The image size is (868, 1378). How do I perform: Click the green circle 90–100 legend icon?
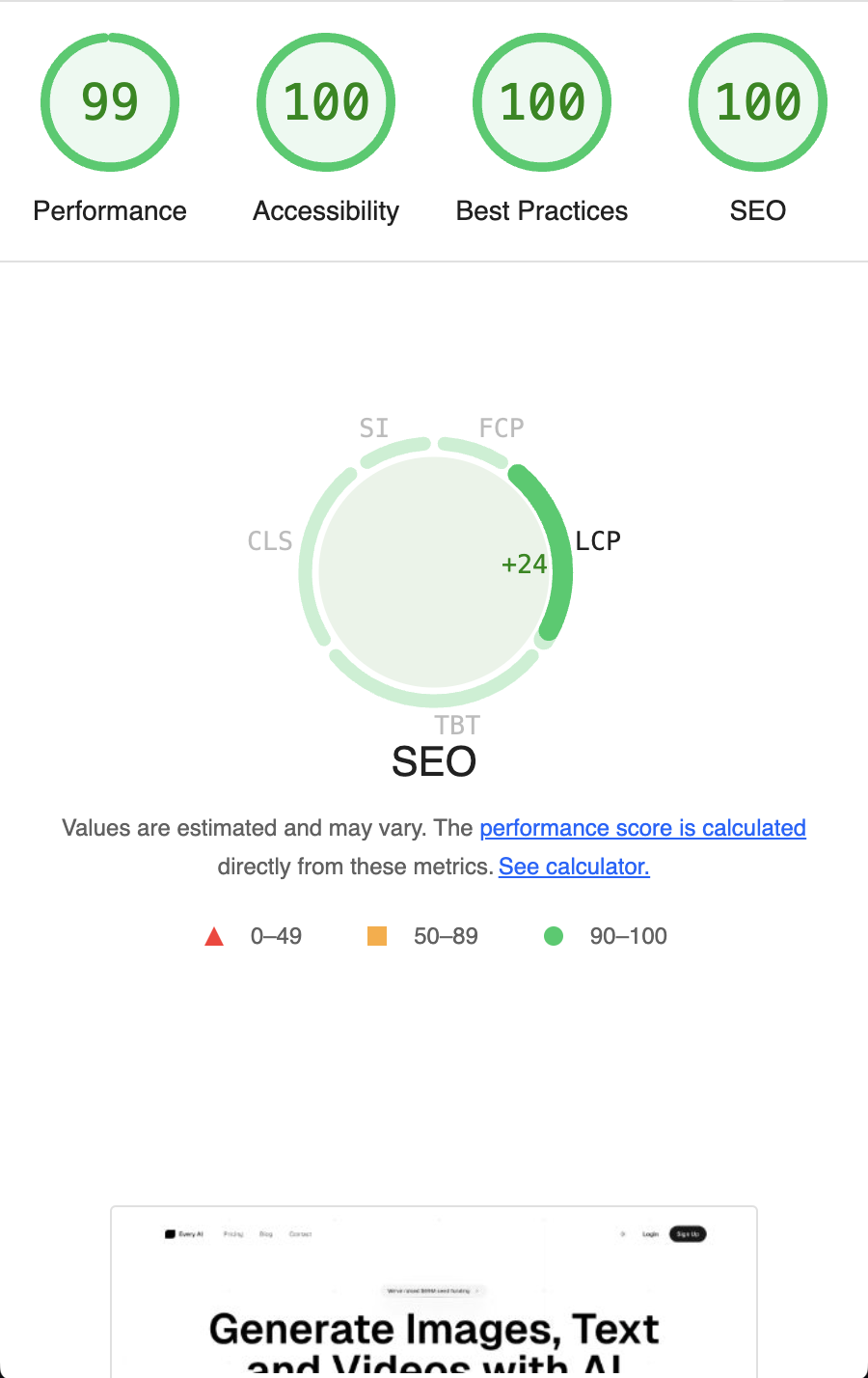554,936
